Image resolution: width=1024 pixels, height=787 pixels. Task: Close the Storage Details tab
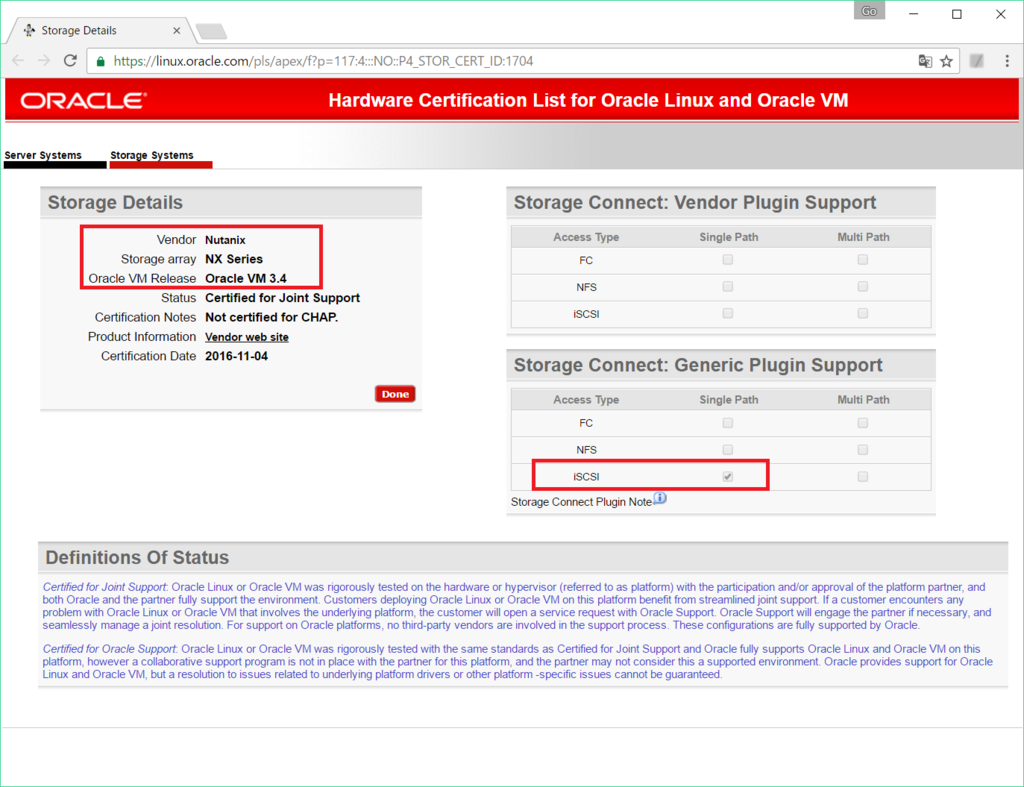[176, 31]
